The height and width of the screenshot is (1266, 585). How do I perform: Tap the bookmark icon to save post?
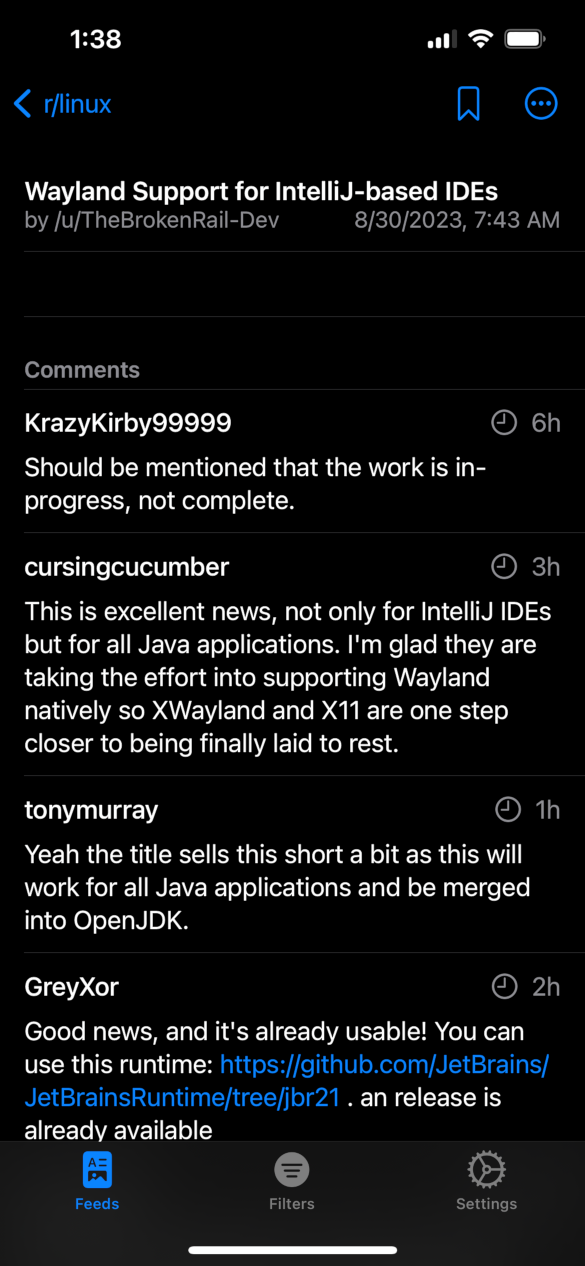coord(468,103)
